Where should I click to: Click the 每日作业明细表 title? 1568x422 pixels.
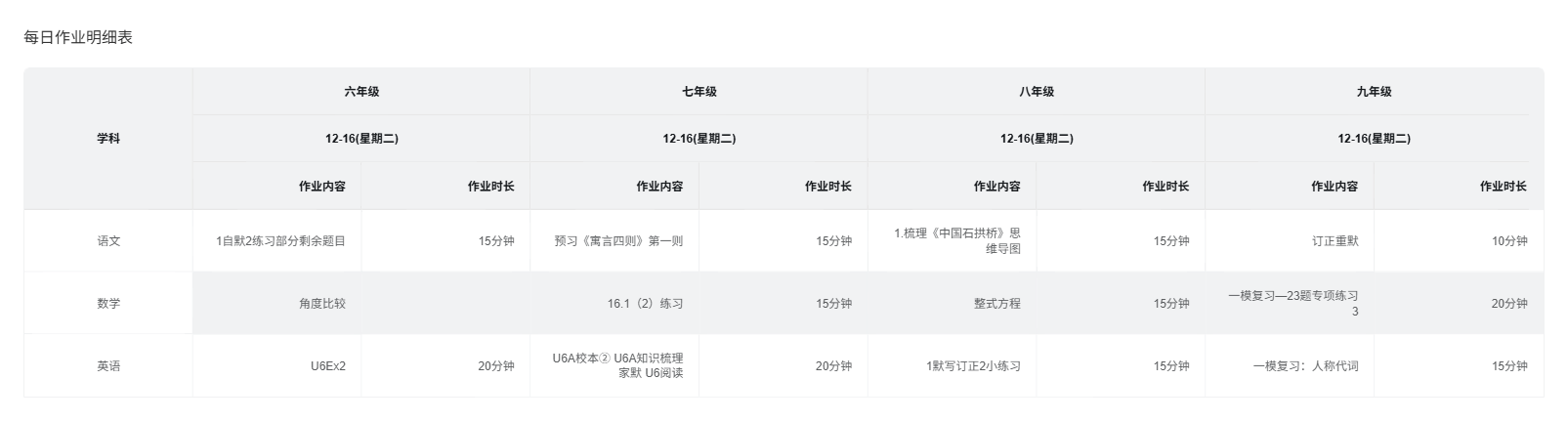78,38
